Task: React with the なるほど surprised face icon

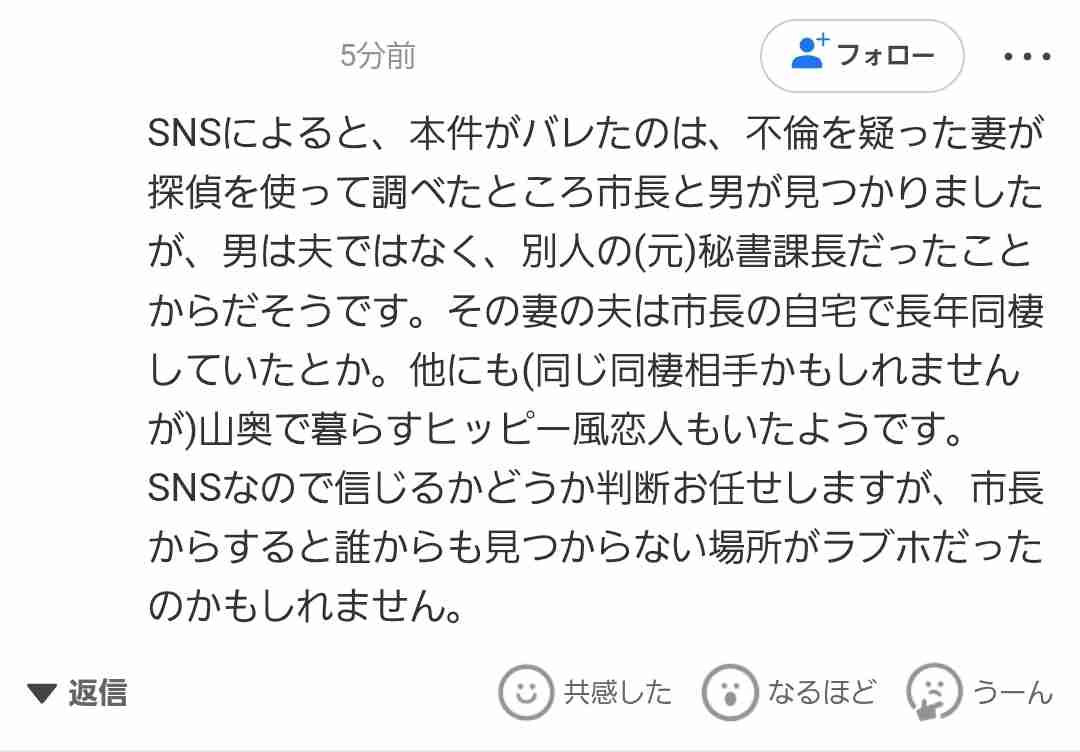Action: click(x=729, y=692)
